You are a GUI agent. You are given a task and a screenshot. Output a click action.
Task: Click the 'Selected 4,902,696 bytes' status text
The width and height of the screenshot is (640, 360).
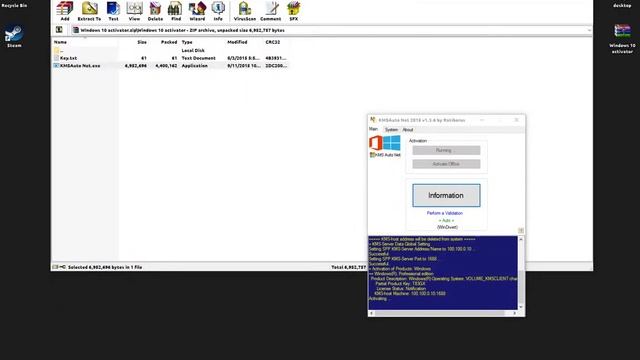click(104, 267)
